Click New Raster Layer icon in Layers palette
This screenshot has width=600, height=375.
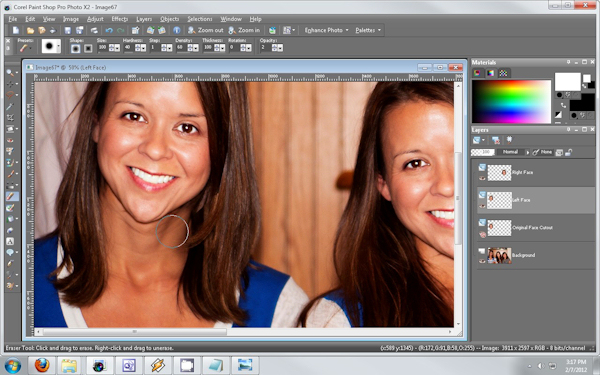pos(477,140)
